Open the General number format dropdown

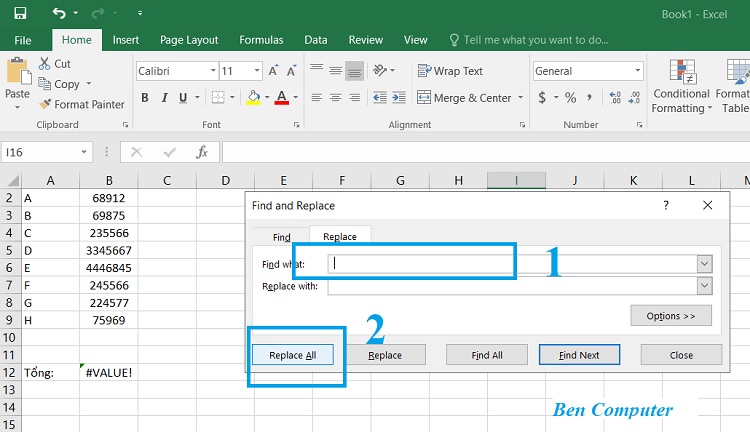tap(638, 71)
